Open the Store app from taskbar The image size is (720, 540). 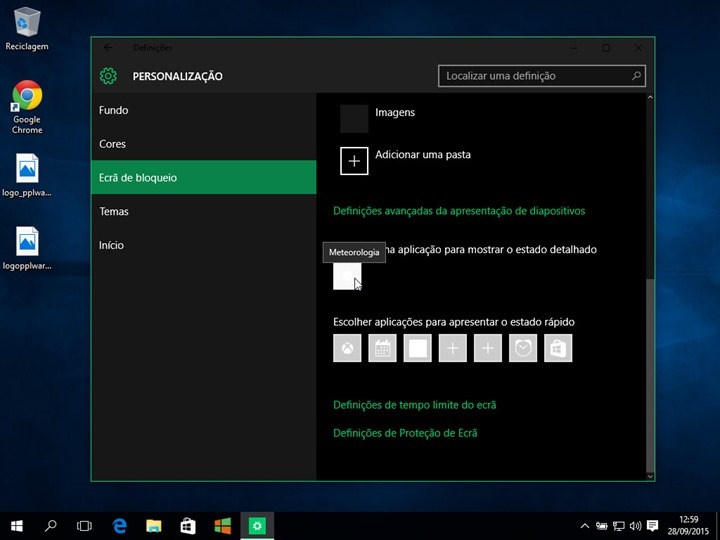pos(188,526)
